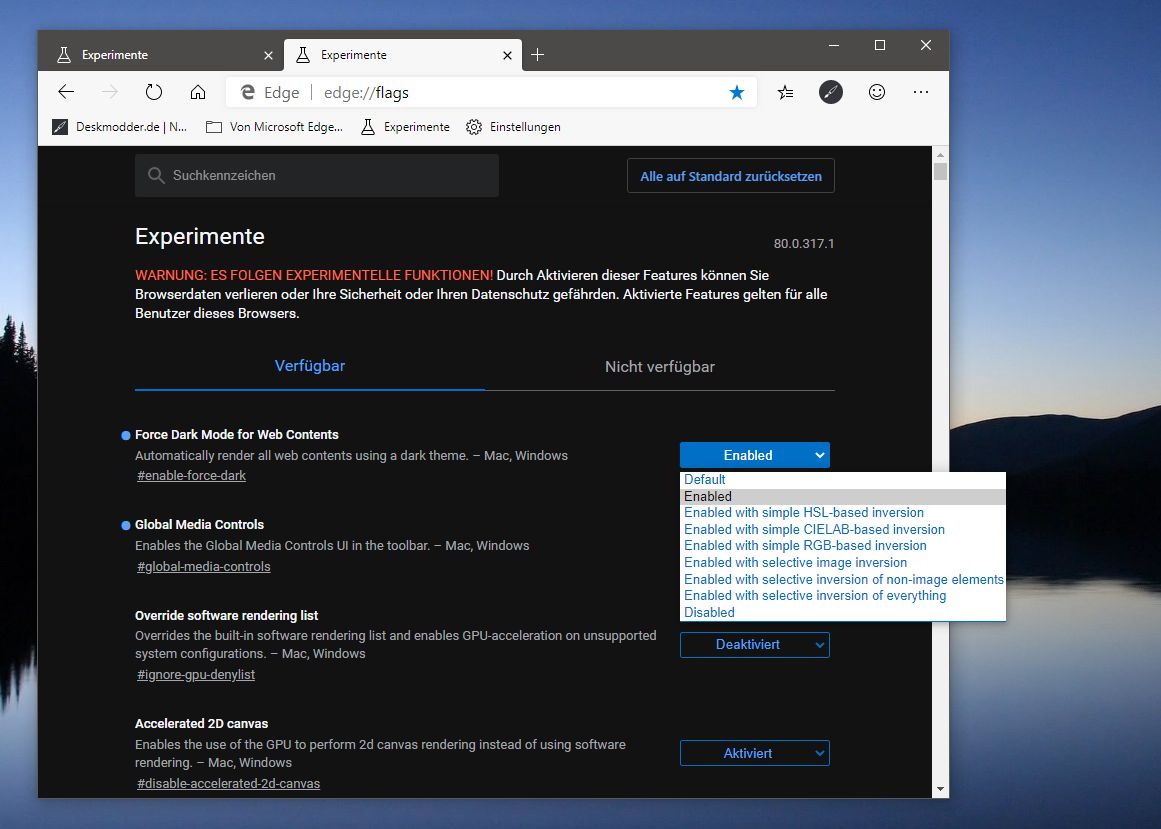Open the home page via home icon
This screenshot has width=1161, height=829.
click(198, 92)
